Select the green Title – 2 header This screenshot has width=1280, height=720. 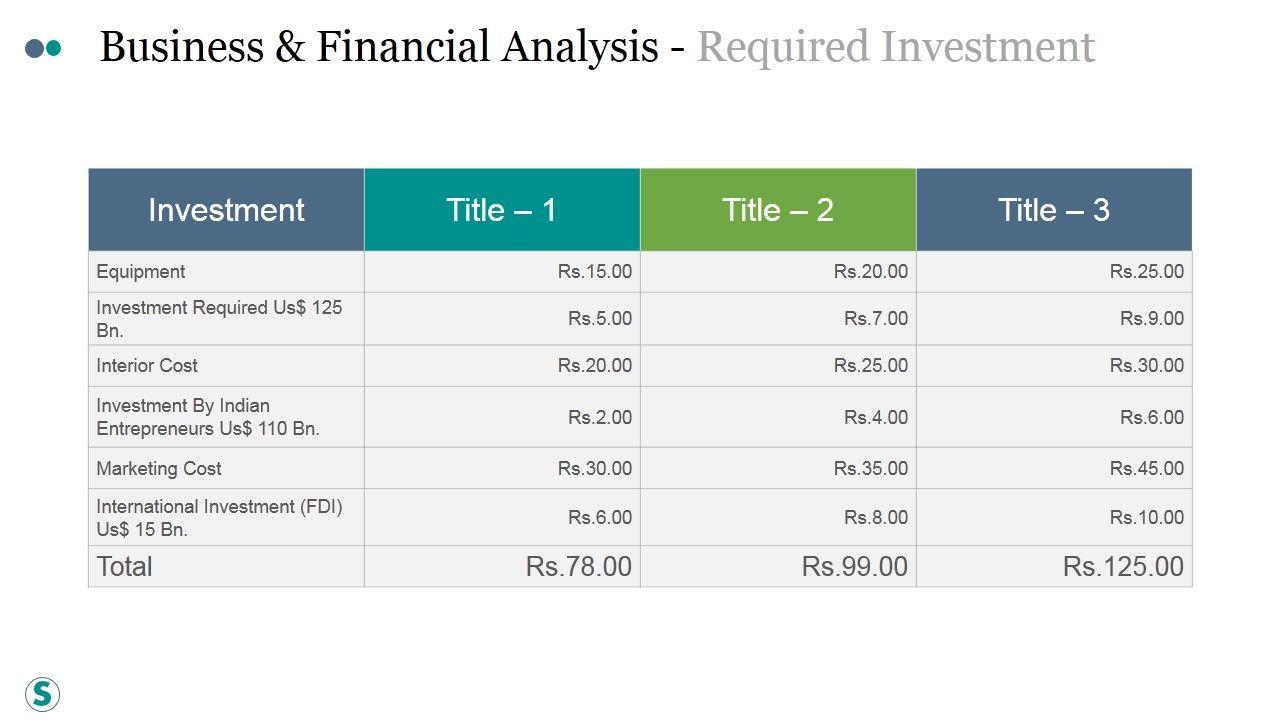tap(777, 210)
